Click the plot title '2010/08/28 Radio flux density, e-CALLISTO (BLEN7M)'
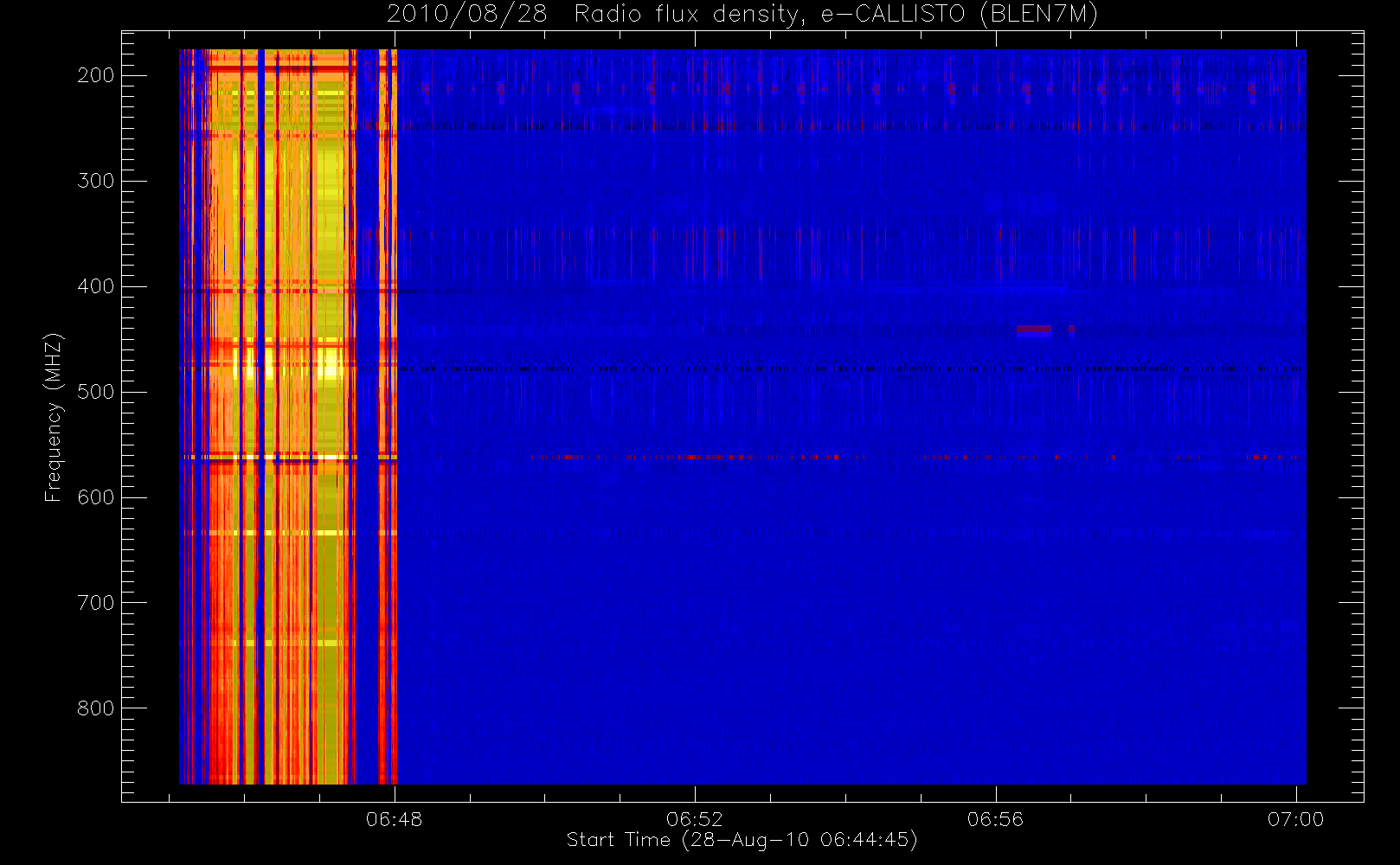The image size is (1400, 865). point(742,15)
